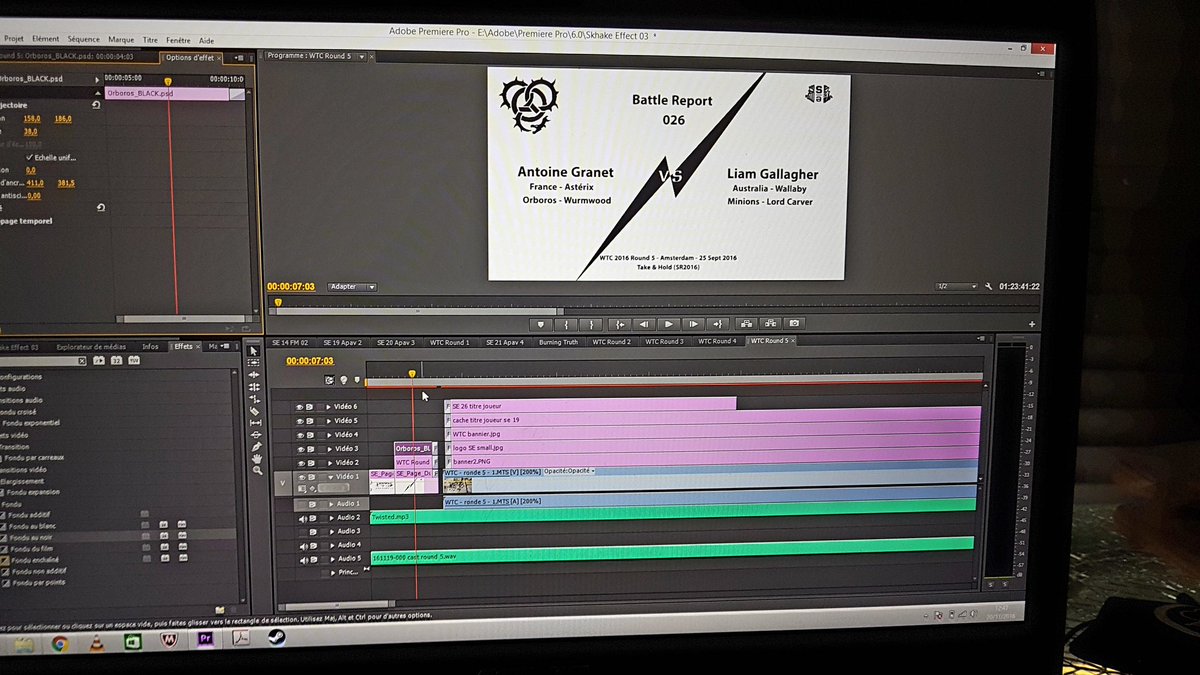The image size is (1200, 675).
Task: Mark Out point in Program monitor
Action: tap(591, 324)
